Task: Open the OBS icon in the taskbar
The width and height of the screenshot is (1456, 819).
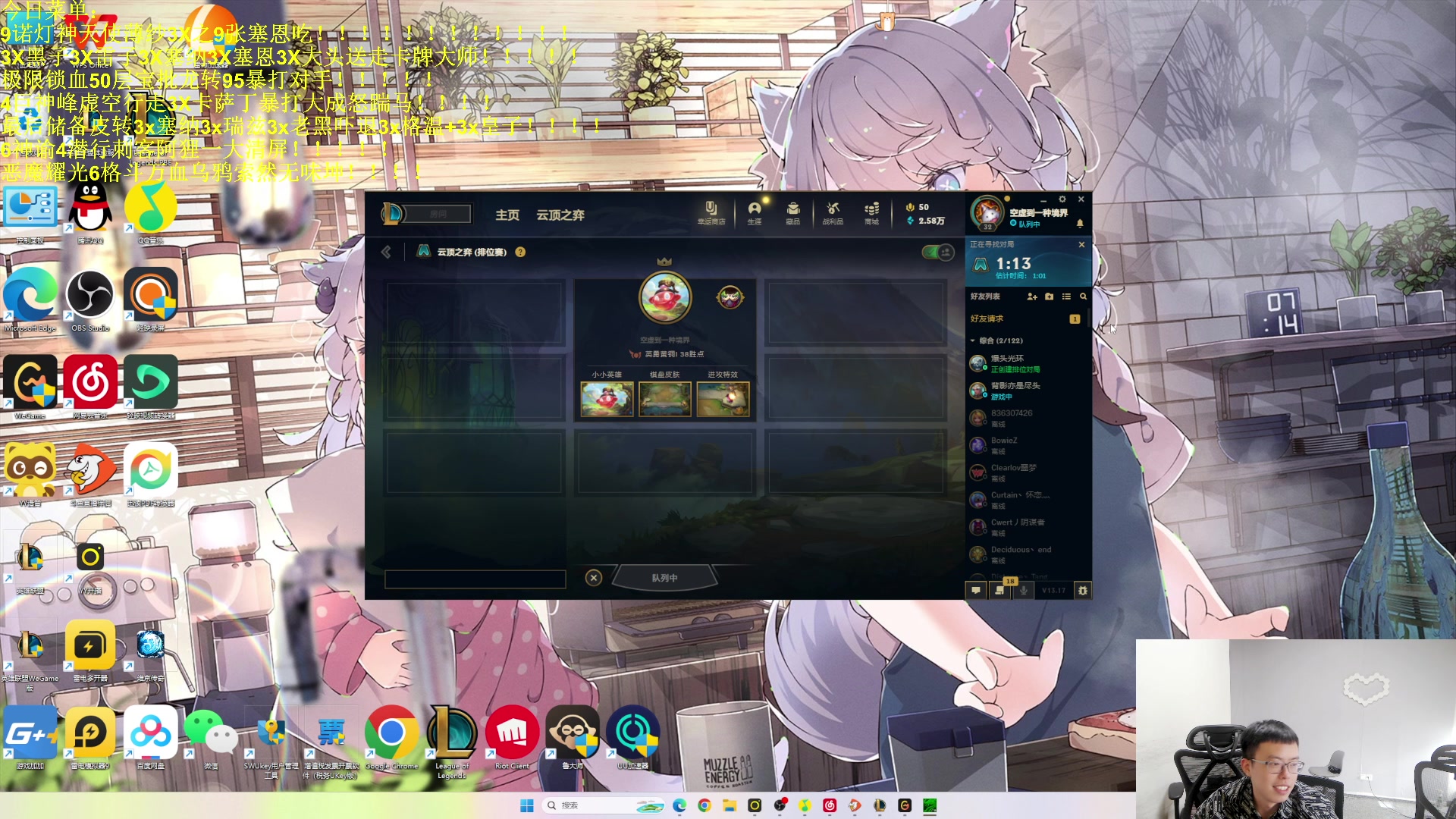Action: pyautogui.click(x=780, y=805)
